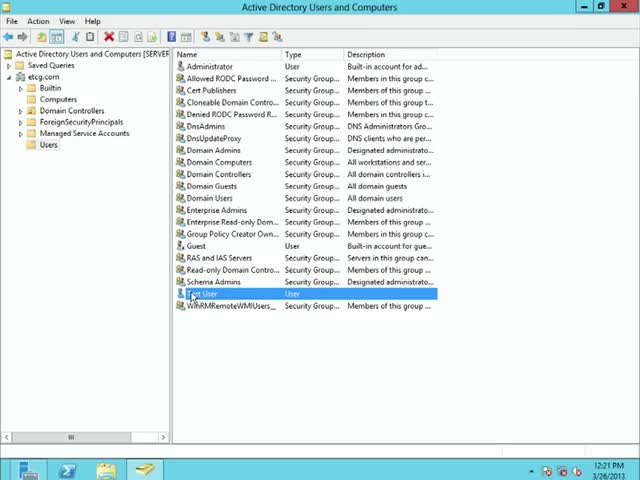The width and height of the screenshot is (640, 480).
Task: Select the Cert Publishers group
Action: (x=306, y=90)
